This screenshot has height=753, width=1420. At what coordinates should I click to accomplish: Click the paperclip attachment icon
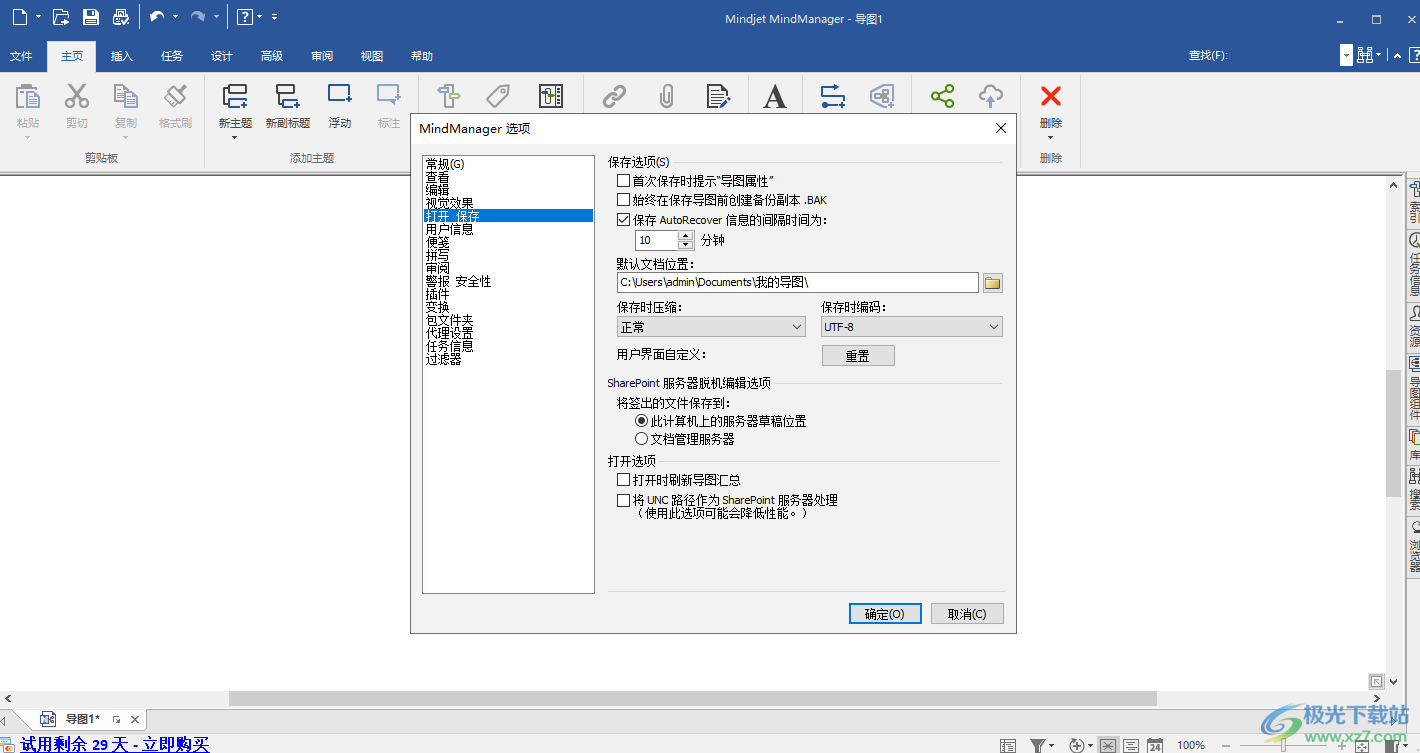tap(666, 96)
